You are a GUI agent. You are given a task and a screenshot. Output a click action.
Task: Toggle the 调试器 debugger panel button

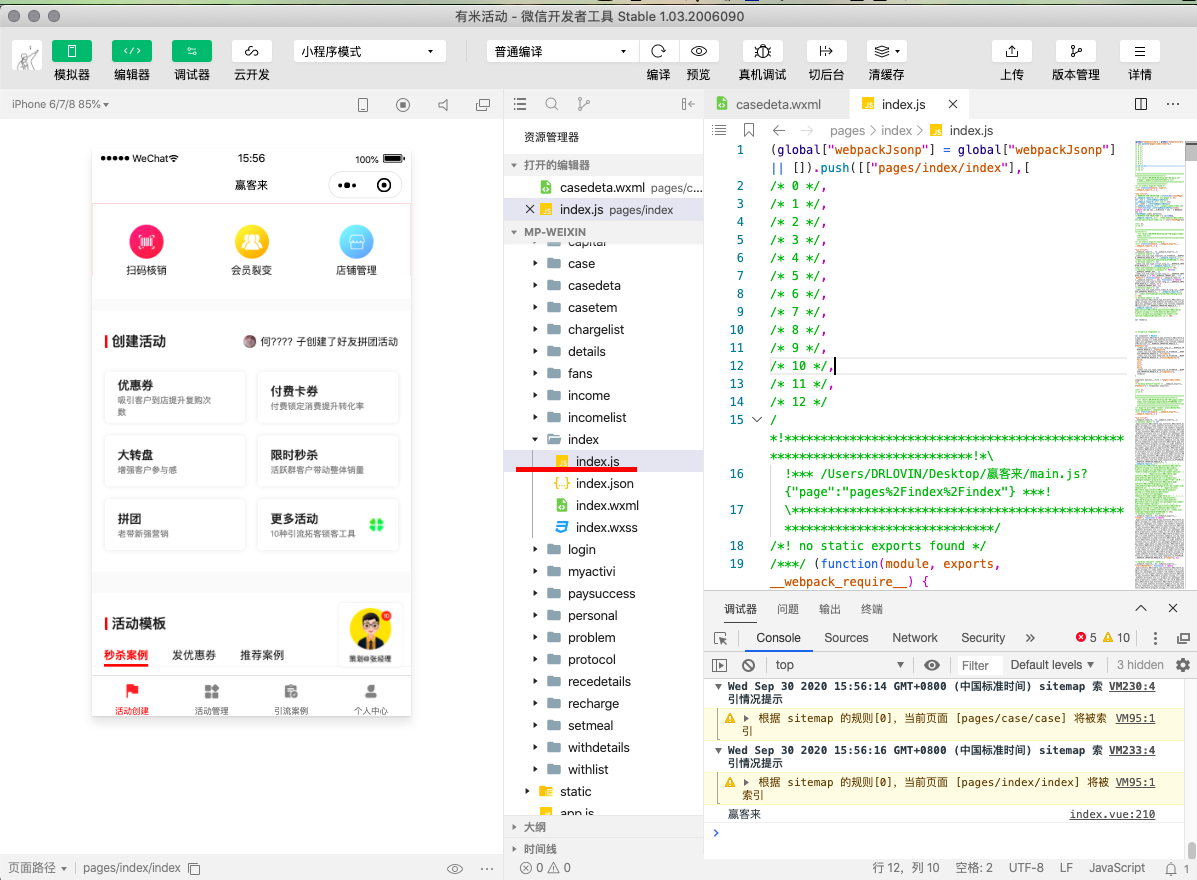192,51
